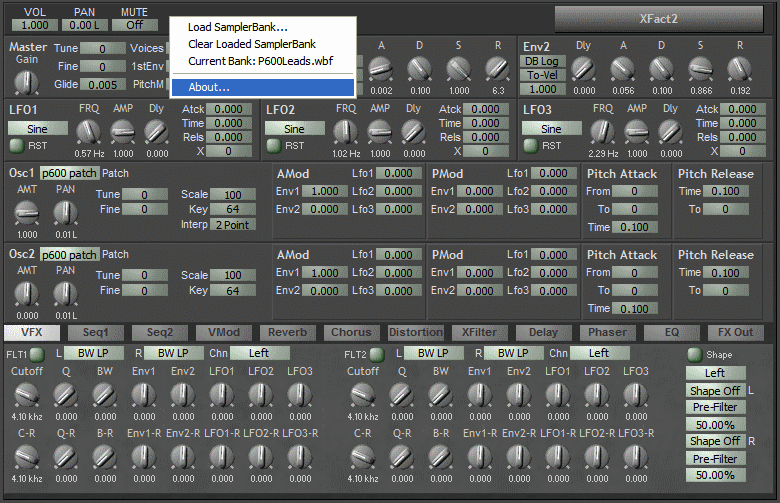Click the Env2 S knob
Viewport: 780px width, 503px height.
coord(700,69)
